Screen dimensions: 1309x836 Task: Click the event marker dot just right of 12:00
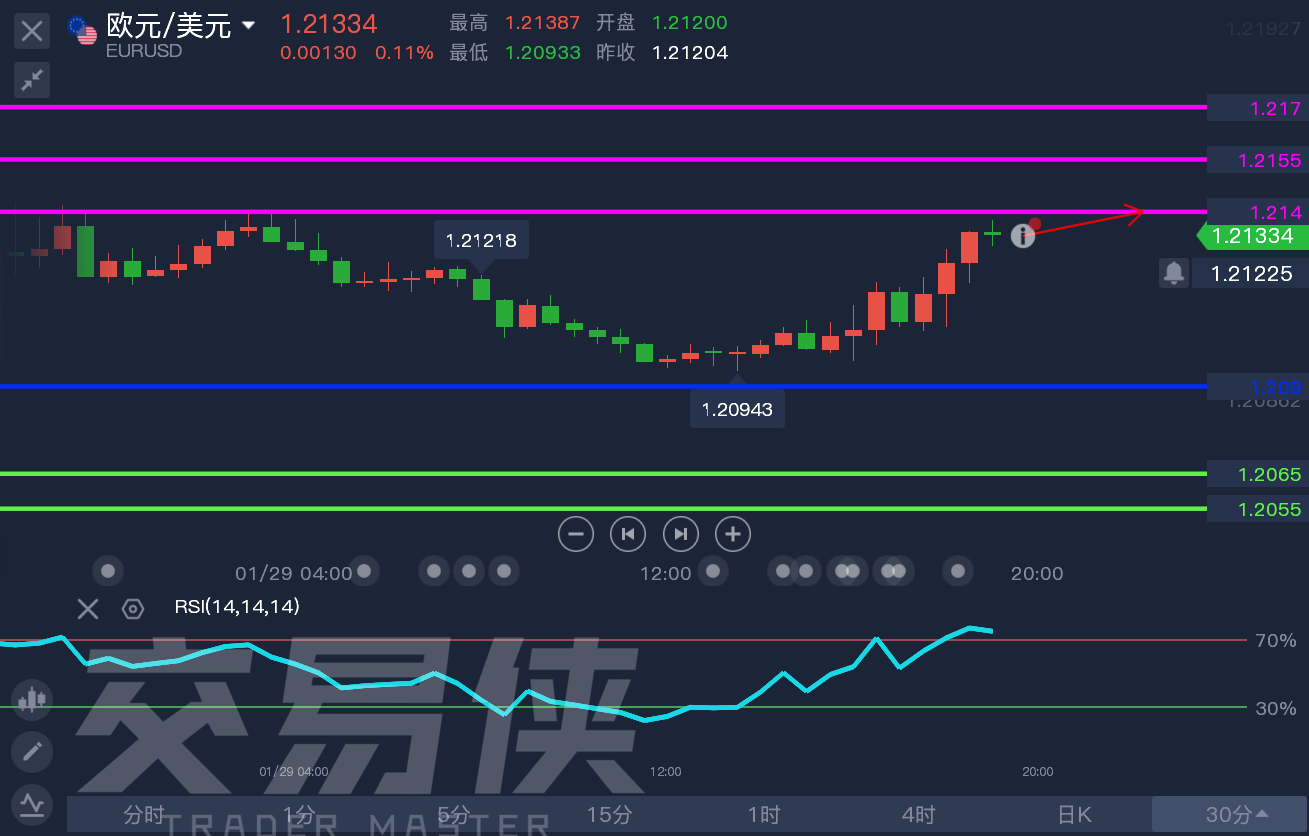(713, 571)
